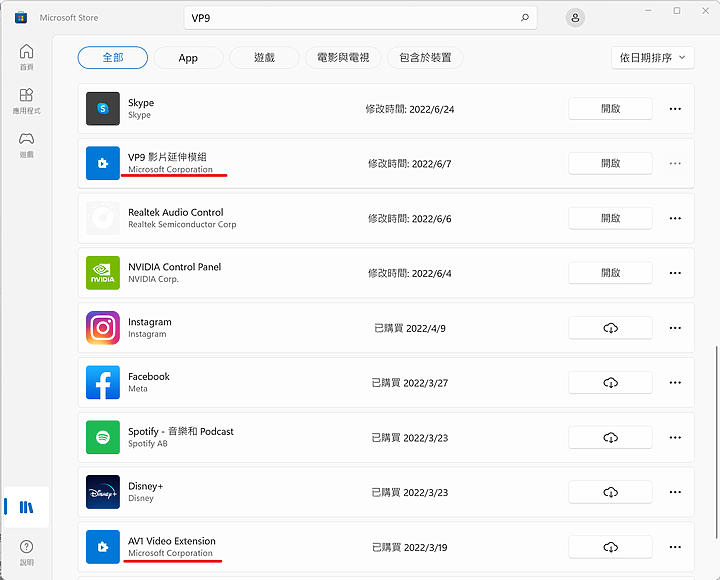Open more options for AV1 Video Extension
The height and width of the screenshot is (580, 720).
click(x=675, y=547)
